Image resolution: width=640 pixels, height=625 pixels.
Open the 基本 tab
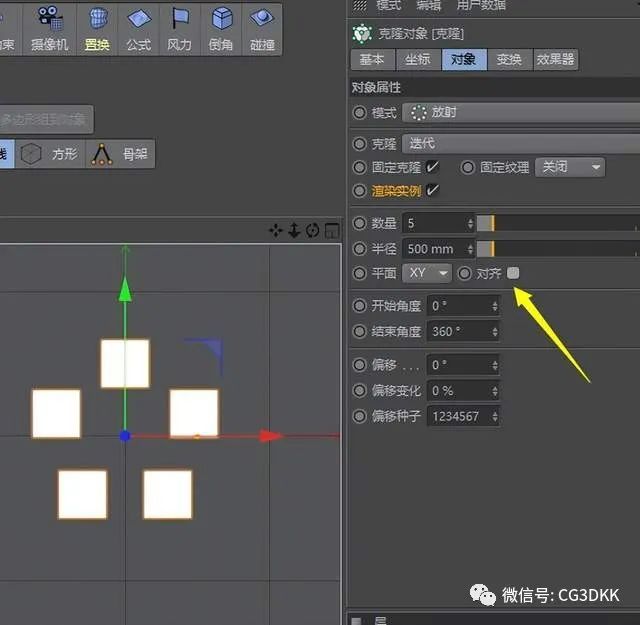pos(372,60)
